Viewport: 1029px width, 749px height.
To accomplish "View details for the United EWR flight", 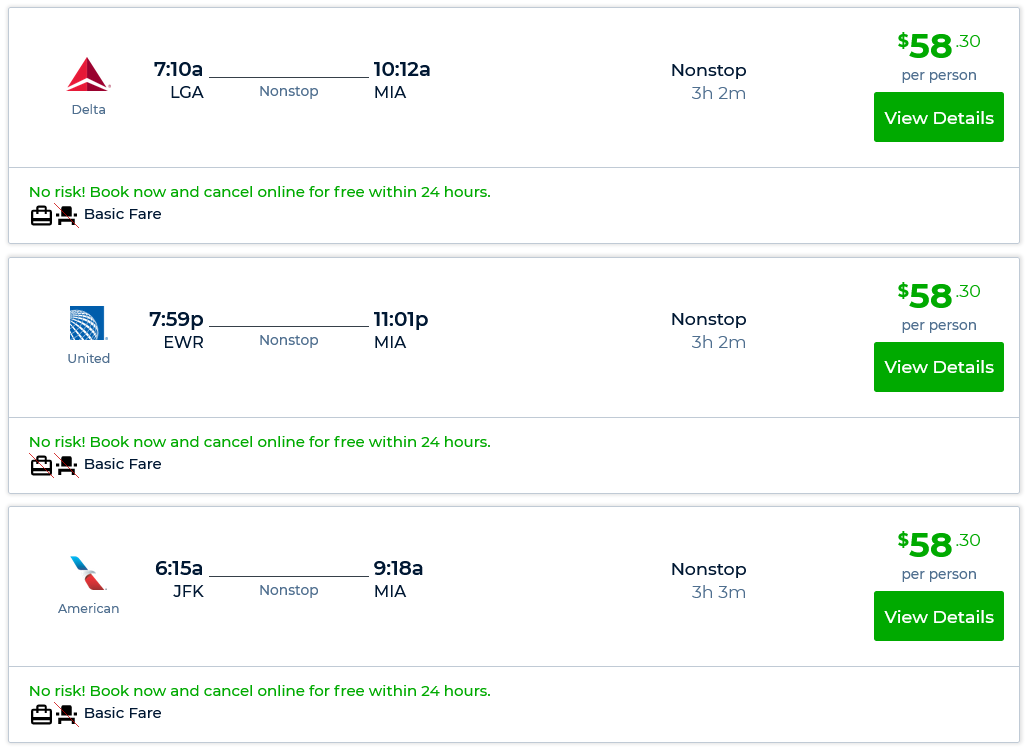I will tap(938, 367).
